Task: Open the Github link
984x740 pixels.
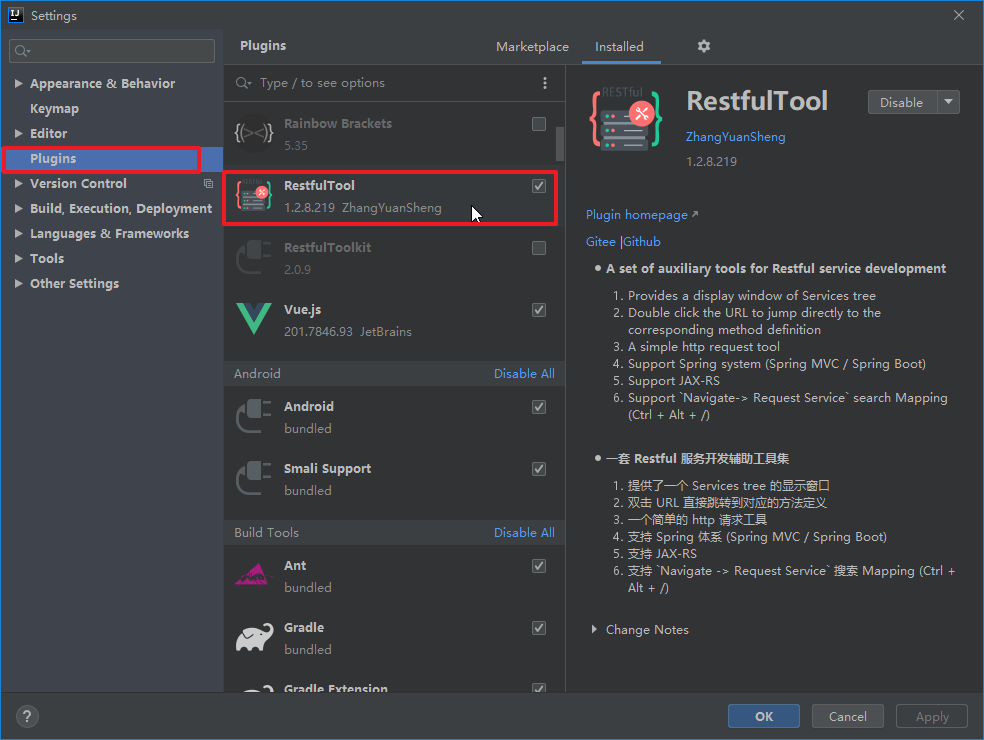Action: 642,242
